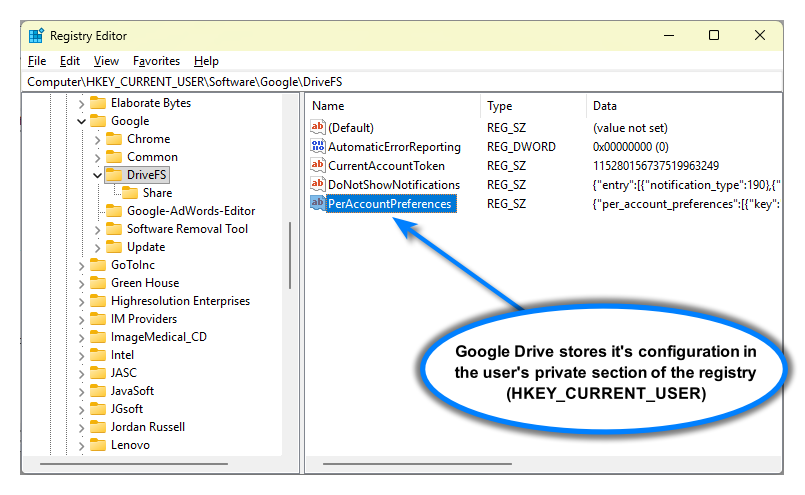Click the (Default) string value icon
This screenshot has width=805, height=495.
[x=318, y=128]
